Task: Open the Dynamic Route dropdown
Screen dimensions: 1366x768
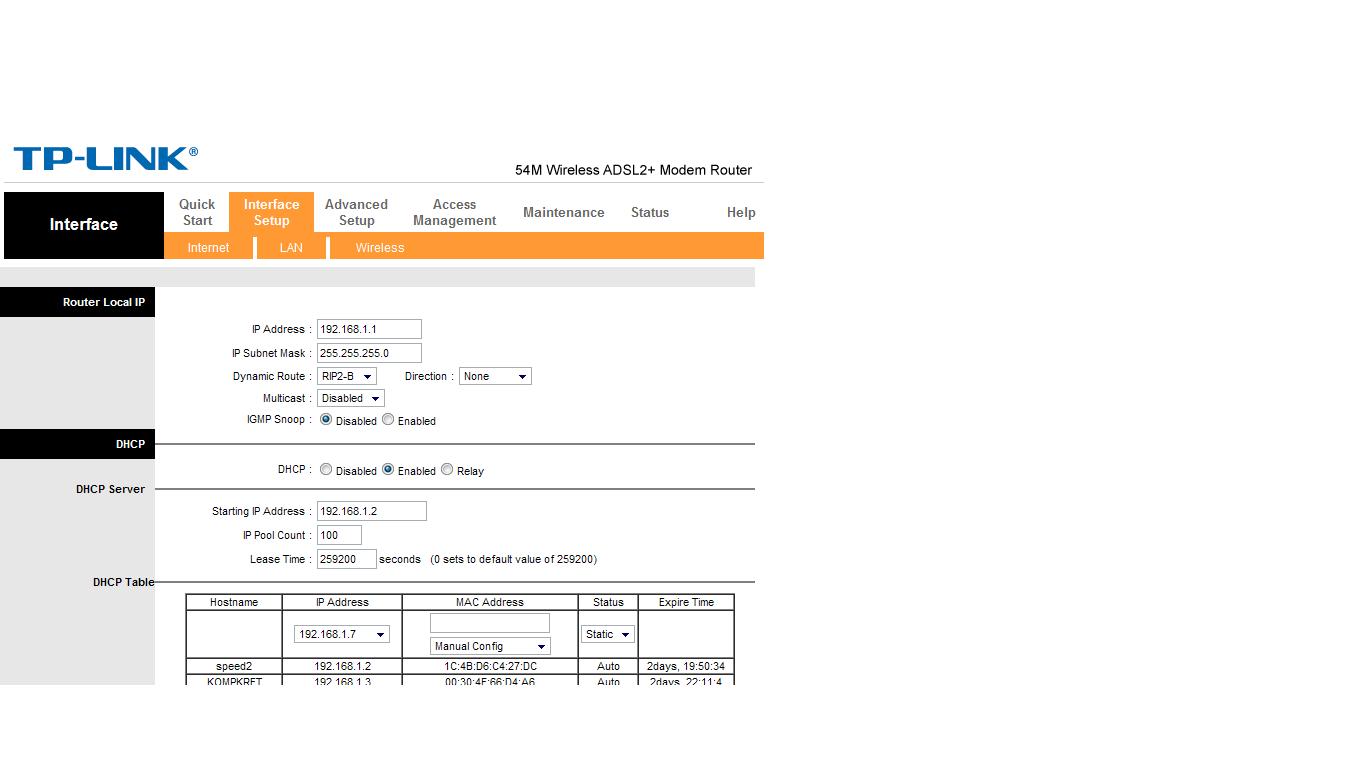Action: tap(347, 376)
